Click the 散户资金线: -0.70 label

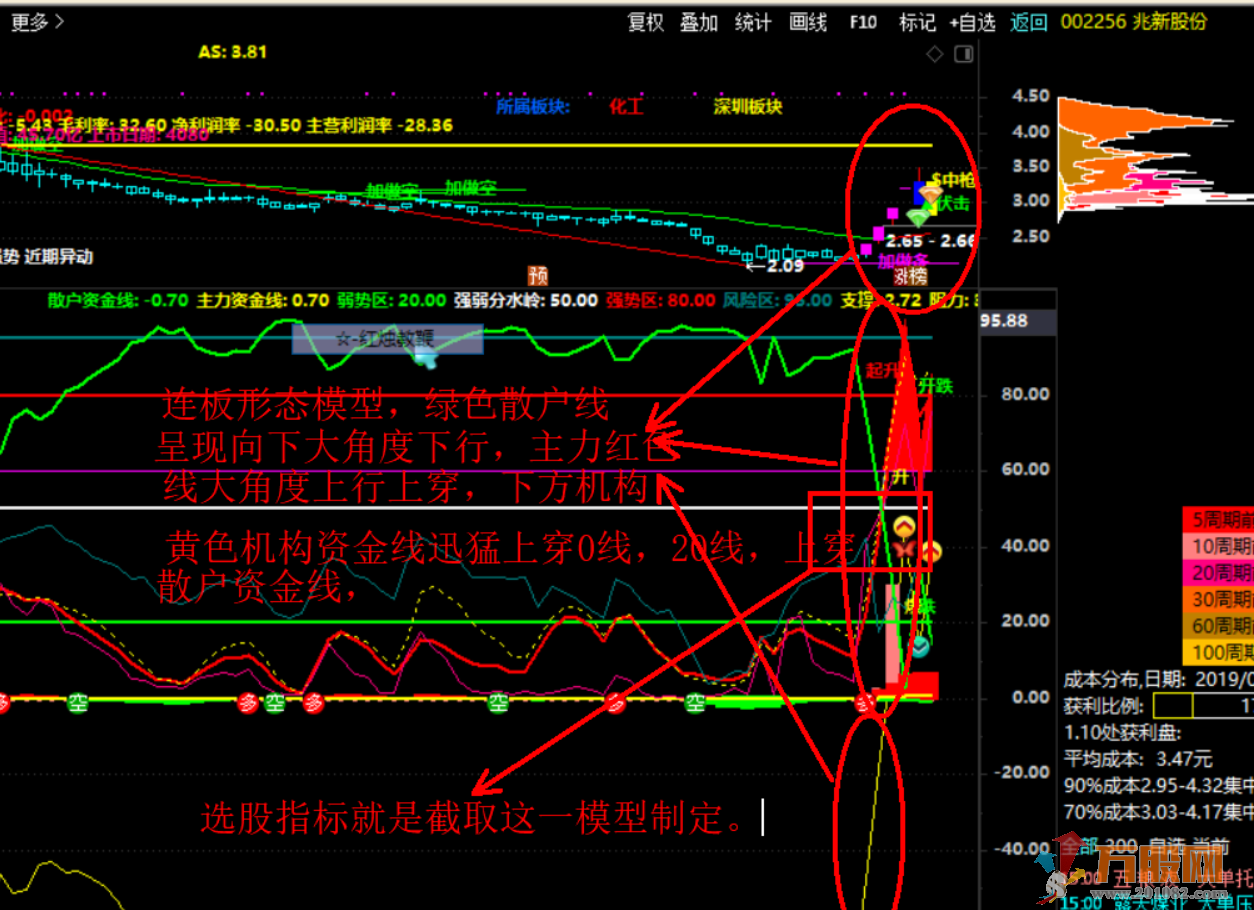pos(117,300)
